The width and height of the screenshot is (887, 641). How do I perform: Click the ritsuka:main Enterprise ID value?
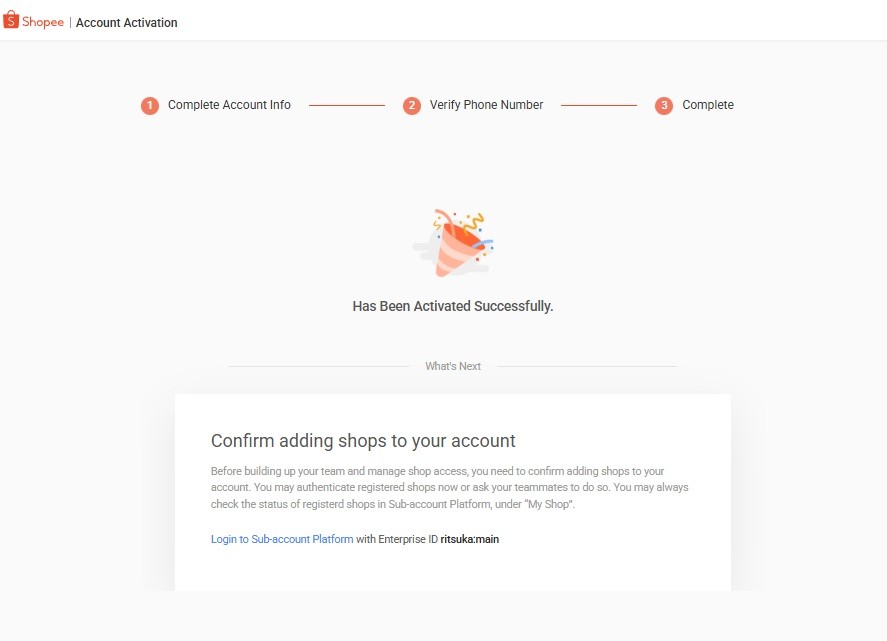coord(470,539)
